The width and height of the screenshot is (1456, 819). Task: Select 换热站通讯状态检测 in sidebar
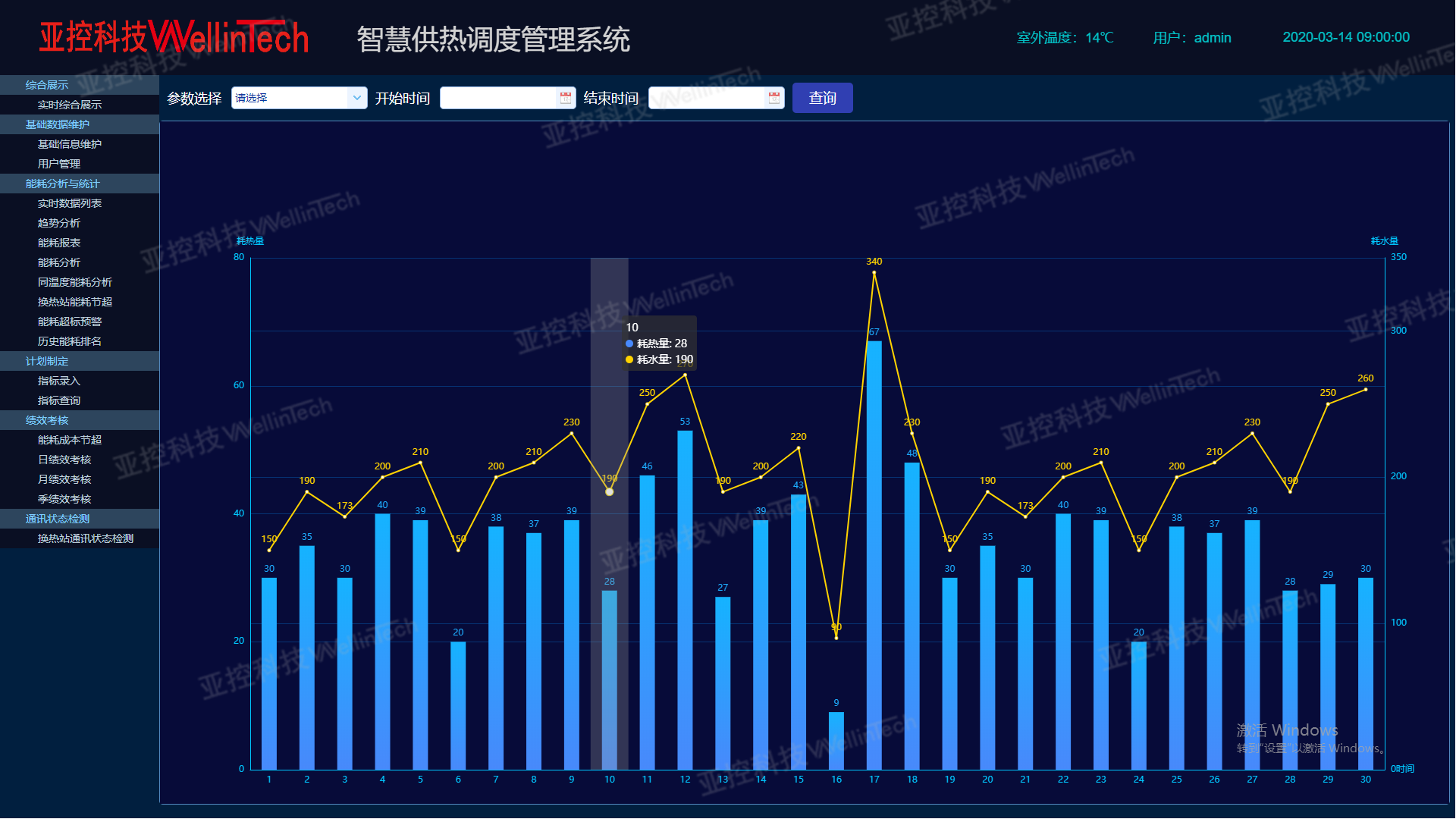(x=80, y=538)
